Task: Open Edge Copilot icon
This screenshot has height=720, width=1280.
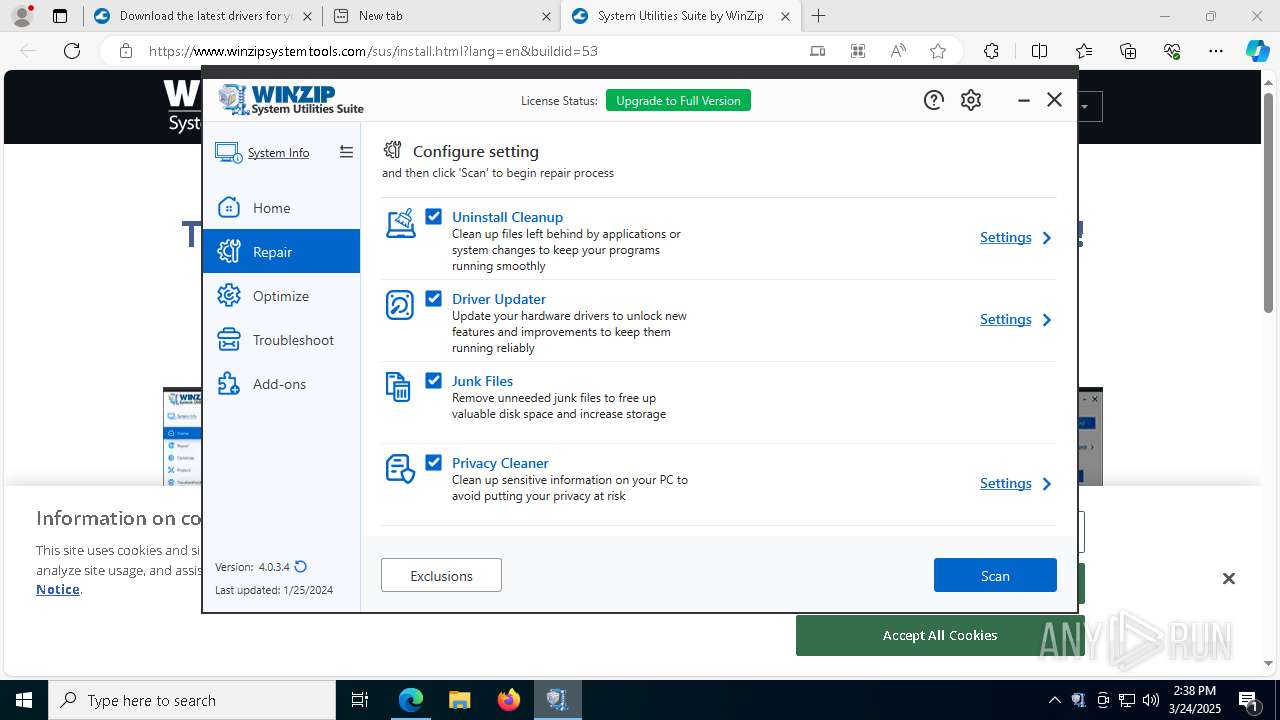Action: (x=1257, y=51)
